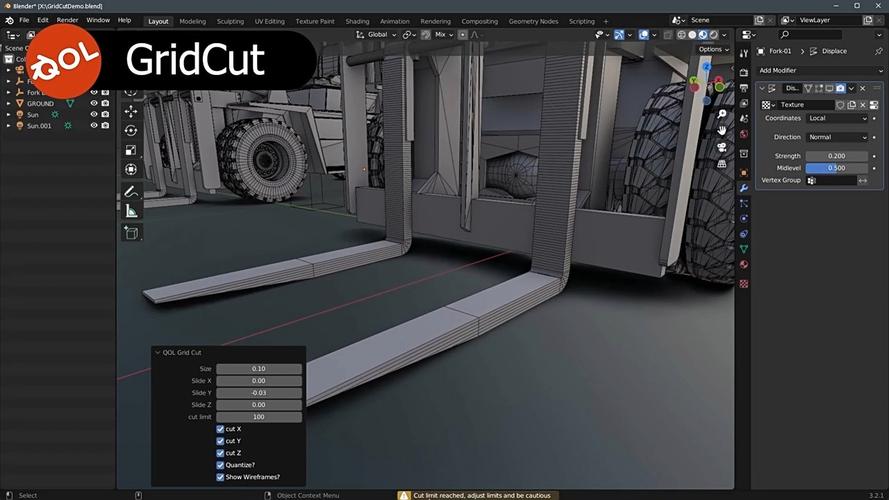Click the cut limit 100 field
The height and width of the screenshot is (500, 889).
[x=259, y=417]
